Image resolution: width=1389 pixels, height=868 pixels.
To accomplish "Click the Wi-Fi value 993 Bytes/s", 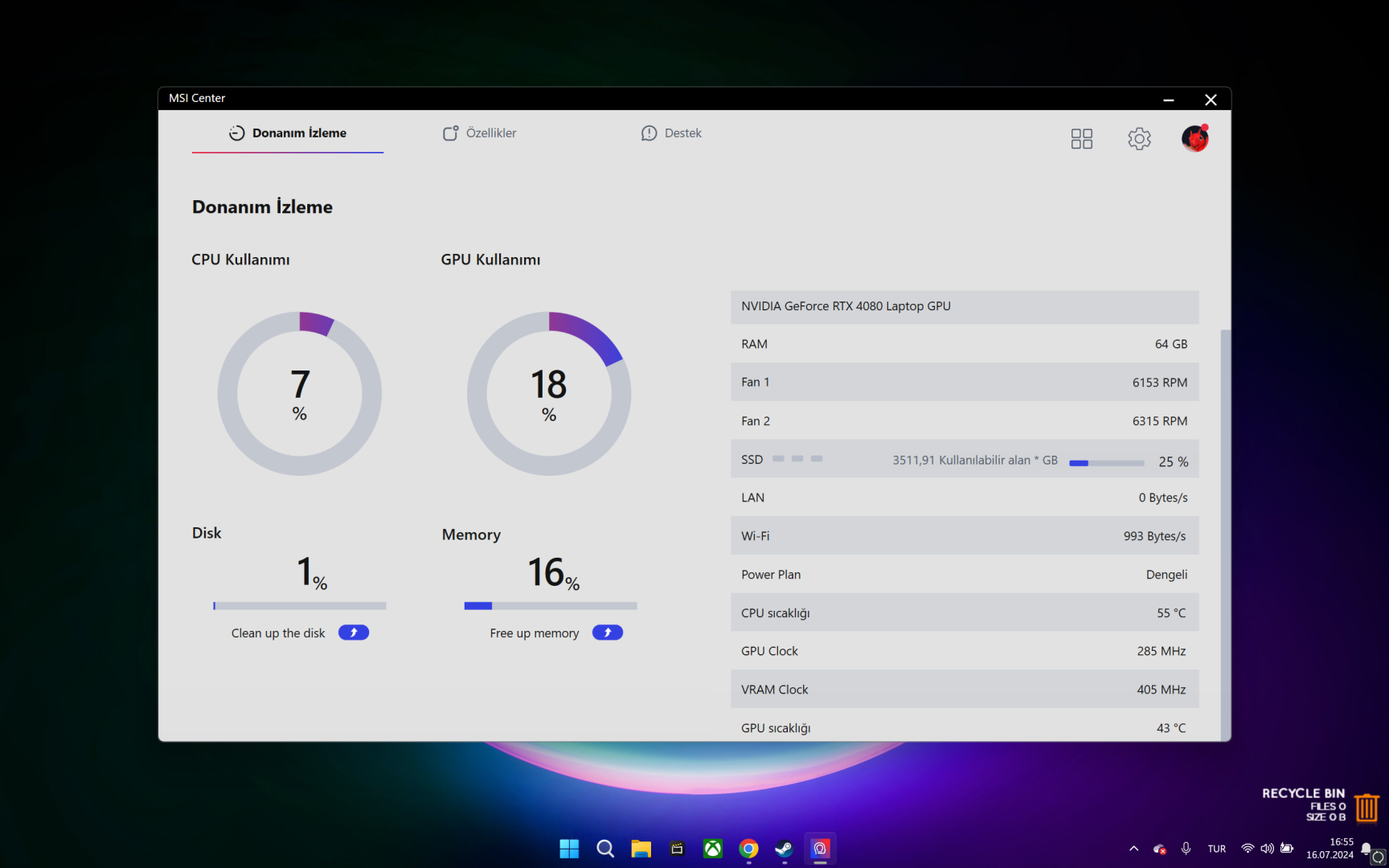I will tap(1155, 536).
